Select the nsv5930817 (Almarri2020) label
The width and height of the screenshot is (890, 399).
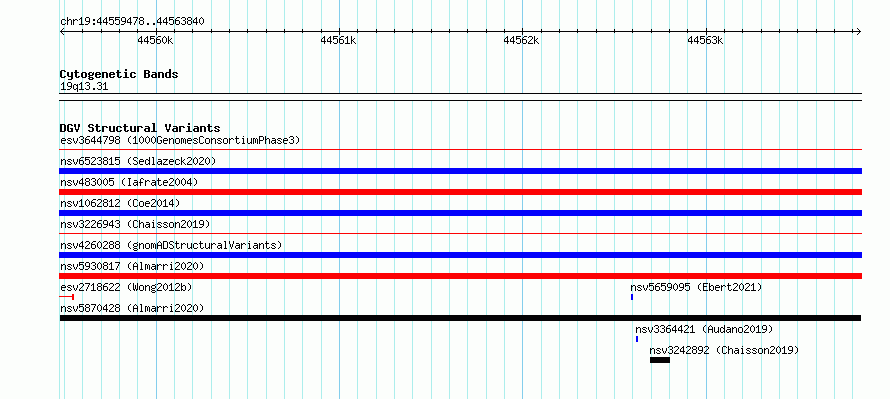(132, 266)
